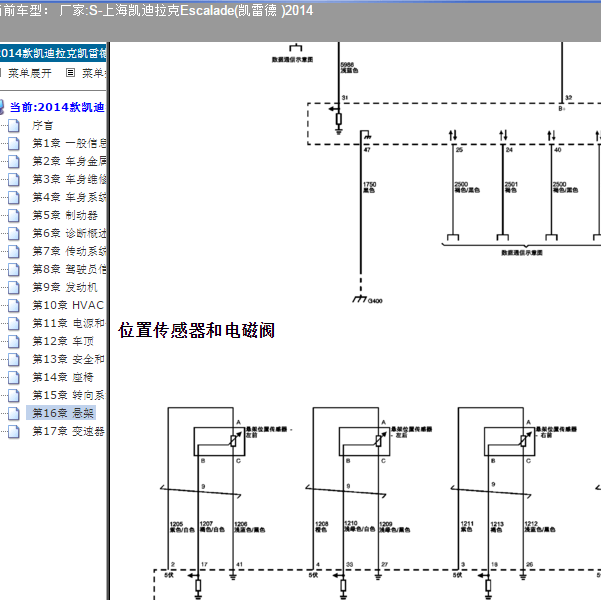Open 第2章 车身金属 chapter
This screenshot has height=600, width=601.
(x=69, y=161)
